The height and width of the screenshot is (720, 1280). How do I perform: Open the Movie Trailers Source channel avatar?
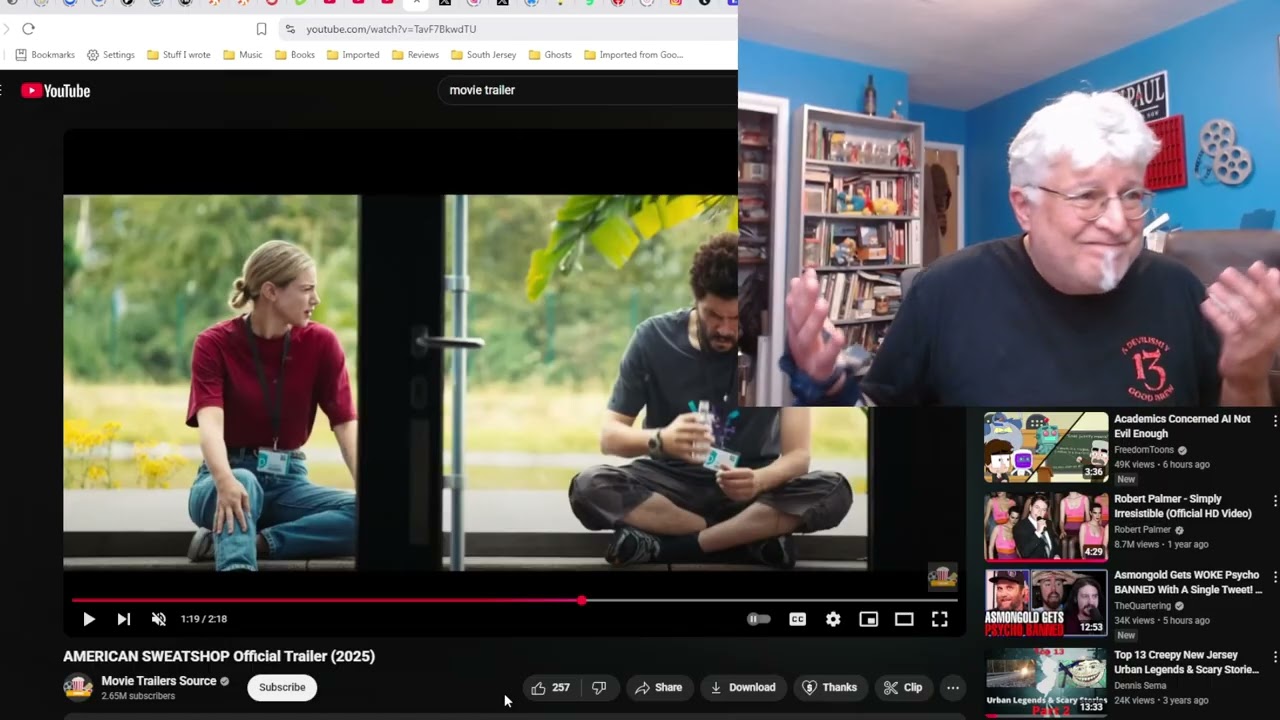[78, 687]
